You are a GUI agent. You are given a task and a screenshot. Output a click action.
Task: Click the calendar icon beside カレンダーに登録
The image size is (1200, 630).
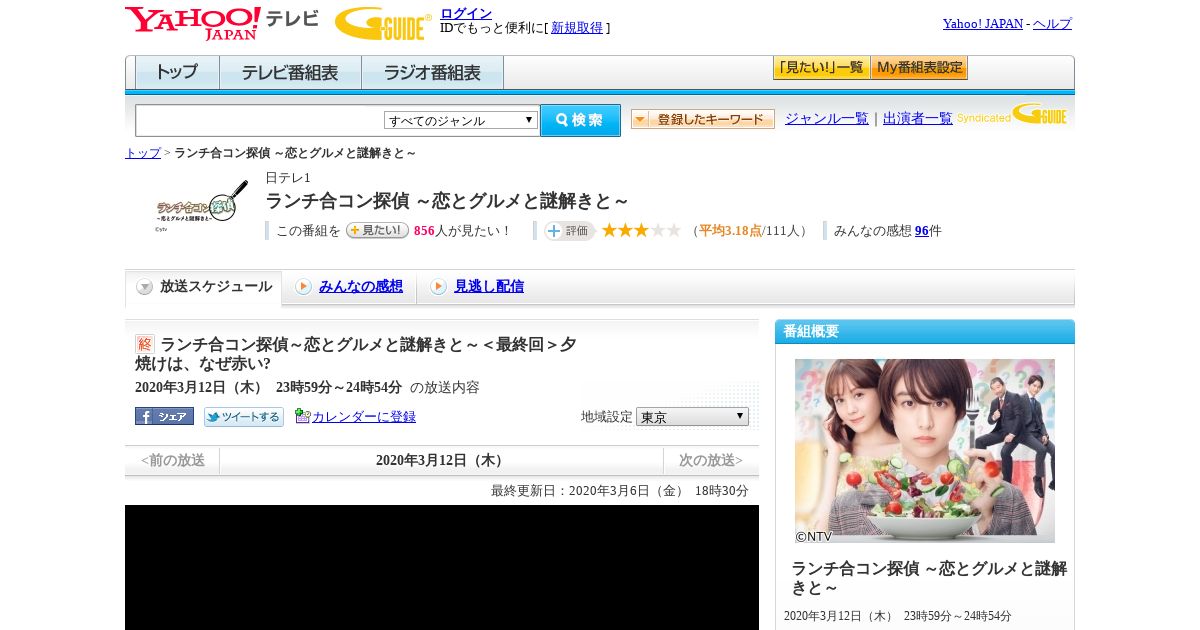click(x=302, y=416)
